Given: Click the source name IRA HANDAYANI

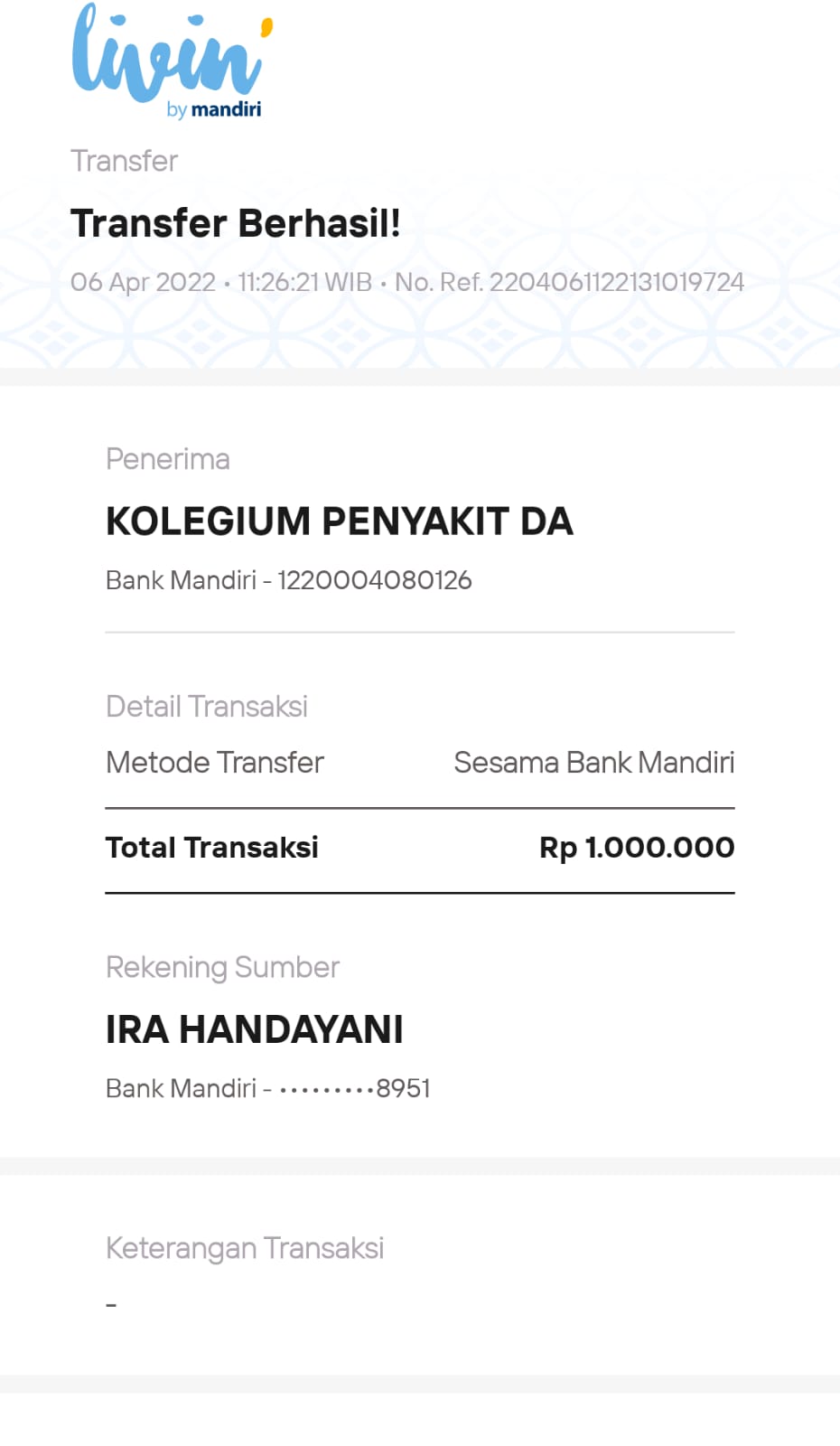Looking at the screenshot, I should [255, 1029].
